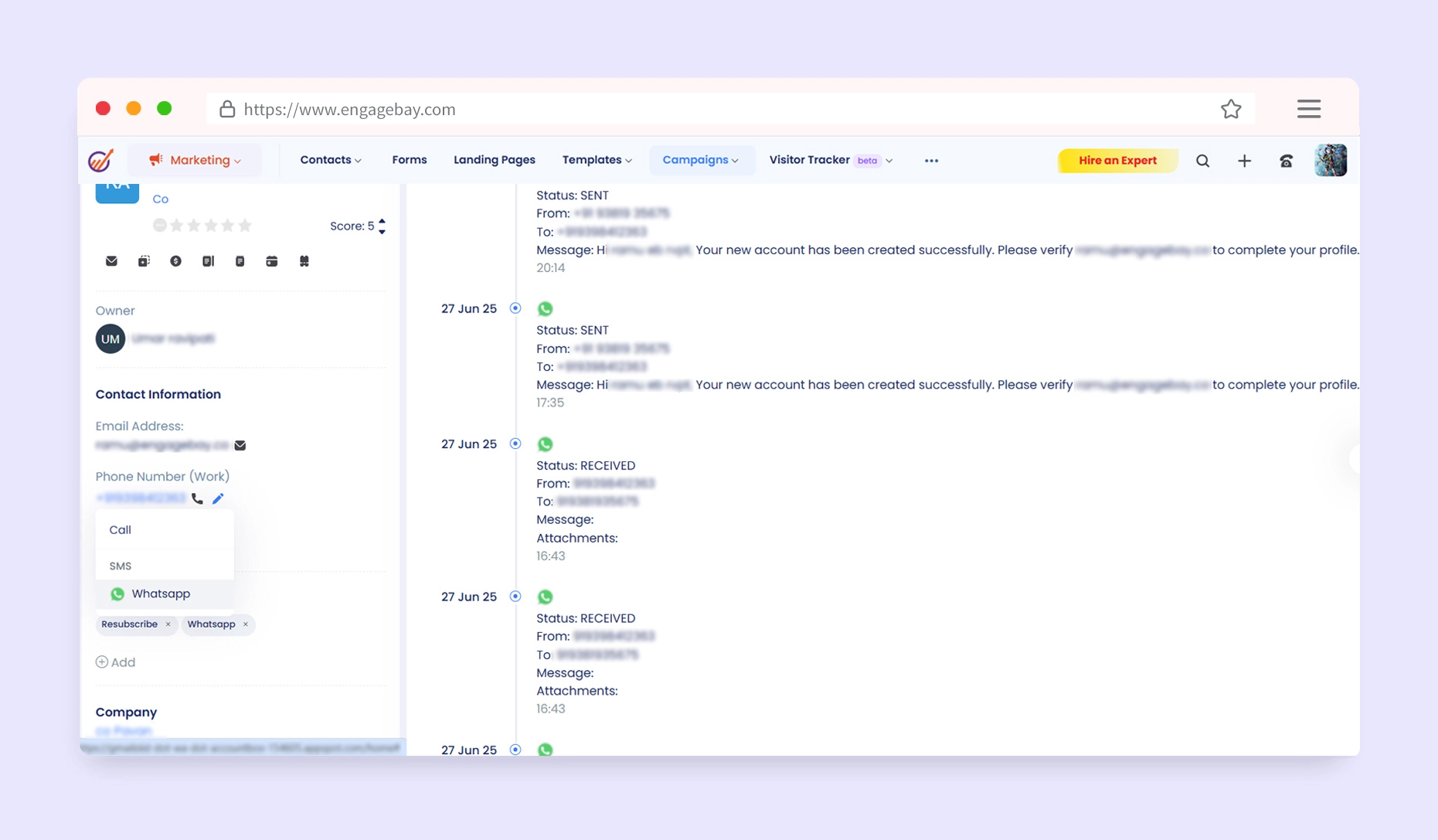Choose Whatsapp from the phone options menu
The height and width of the screenshot is (840, 1438).
(x=160, y=593)
